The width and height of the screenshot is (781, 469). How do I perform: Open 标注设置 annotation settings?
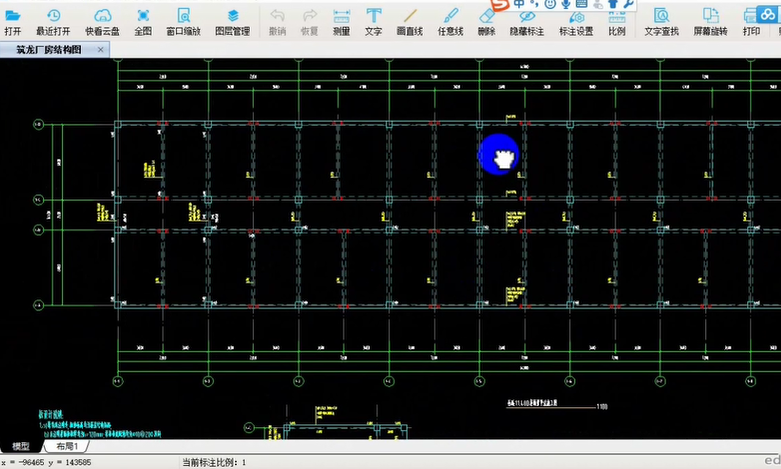[576, 20]
